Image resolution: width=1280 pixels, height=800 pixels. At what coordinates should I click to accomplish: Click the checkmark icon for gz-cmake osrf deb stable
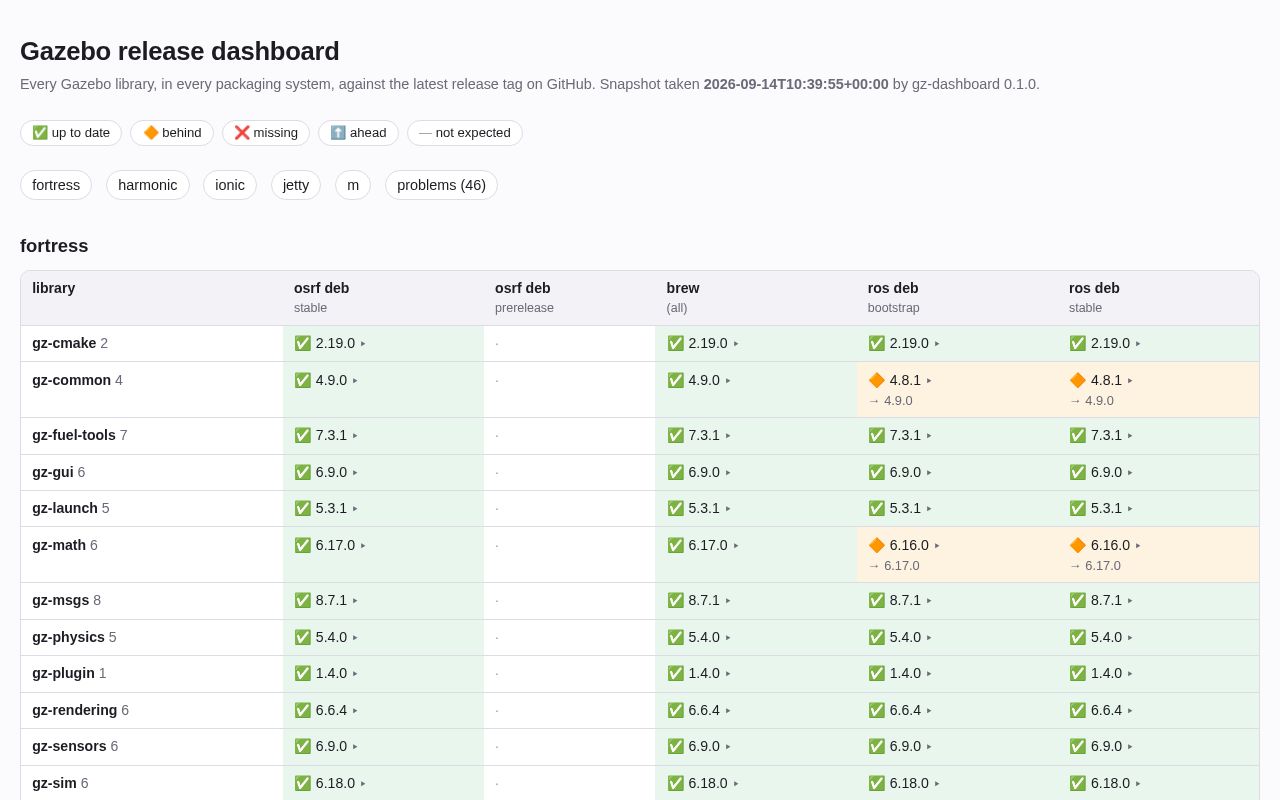point(302,343)
